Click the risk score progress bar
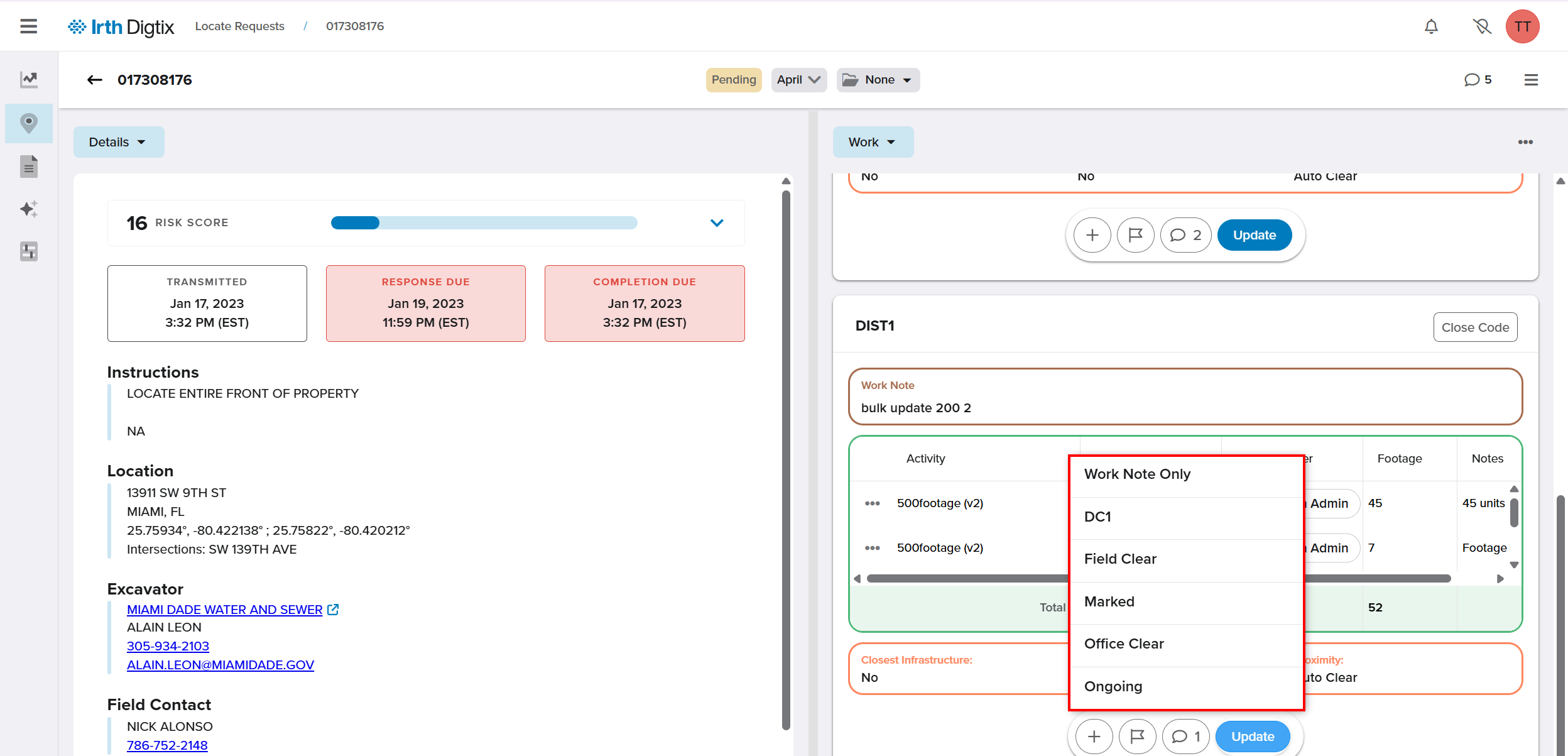Screen dimensions: 1568x756 click(484, 223)
